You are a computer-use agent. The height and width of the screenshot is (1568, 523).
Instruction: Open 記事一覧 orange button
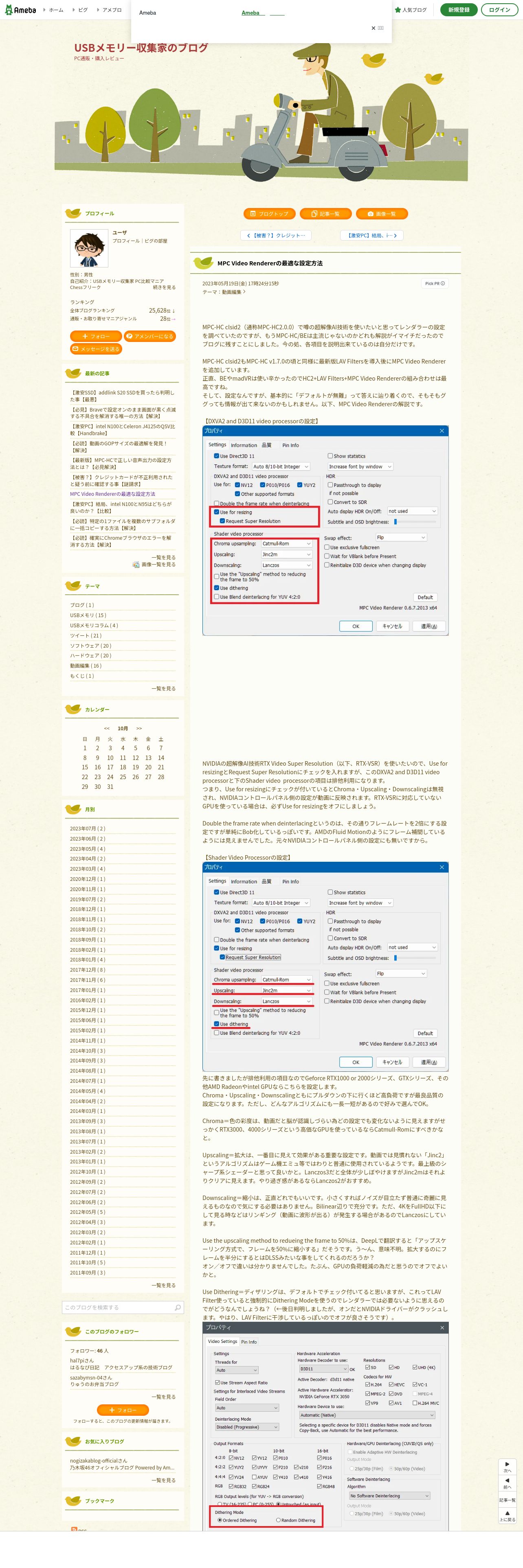tap(326, 214)
